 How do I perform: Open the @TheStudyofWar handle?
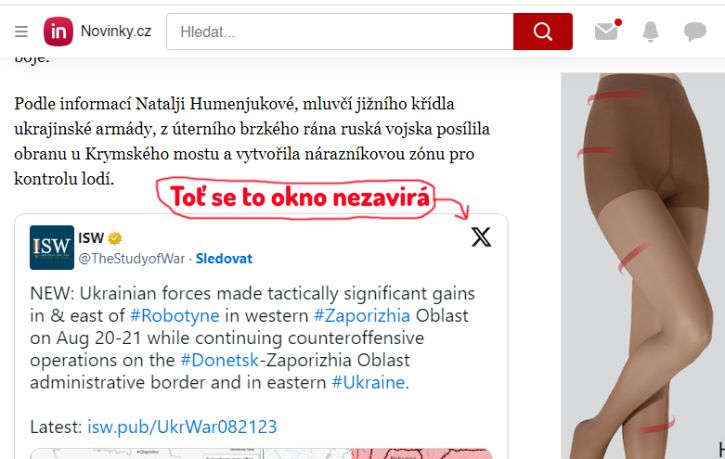[131, 258]
